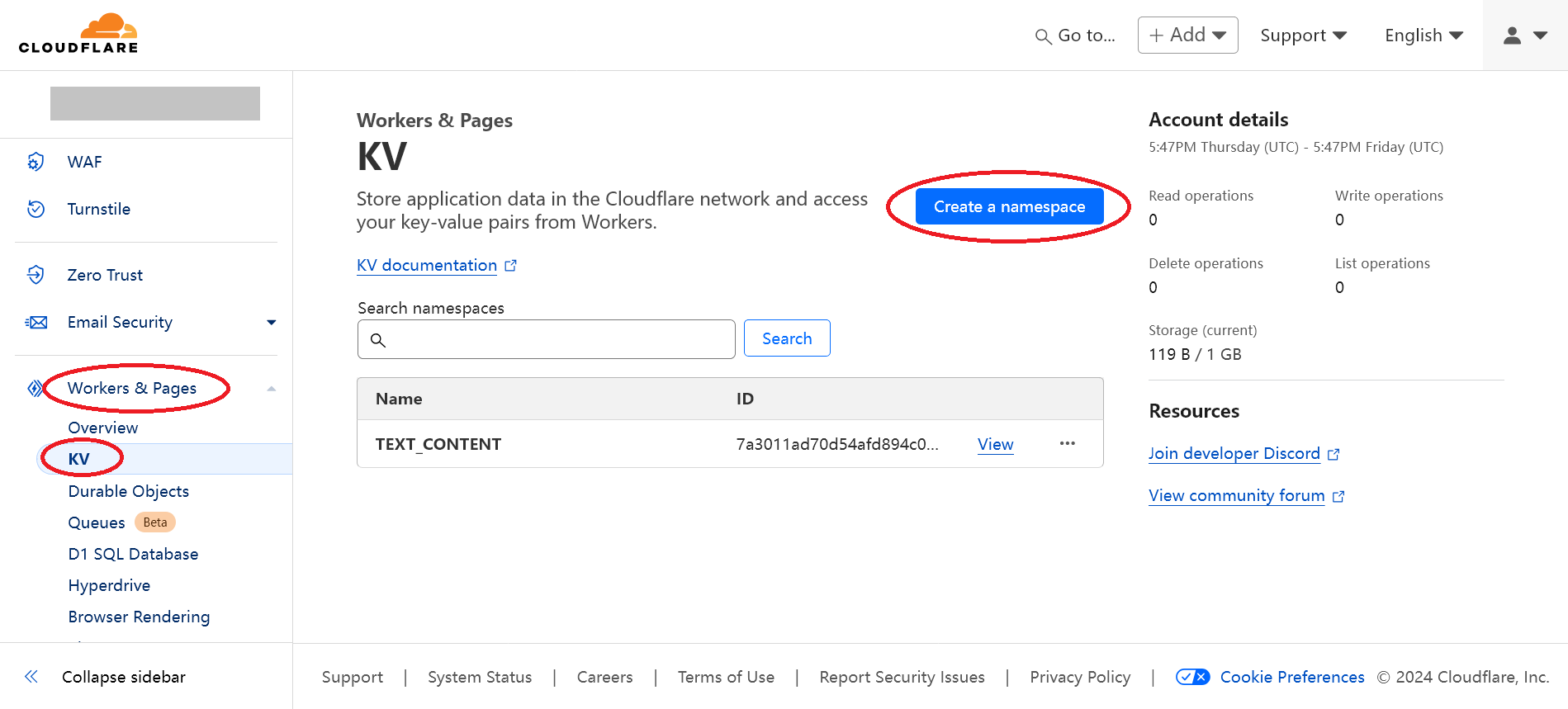The image size is (1568, 709).
Task: Open the Add dropdown
Action: click(1187, 35)
